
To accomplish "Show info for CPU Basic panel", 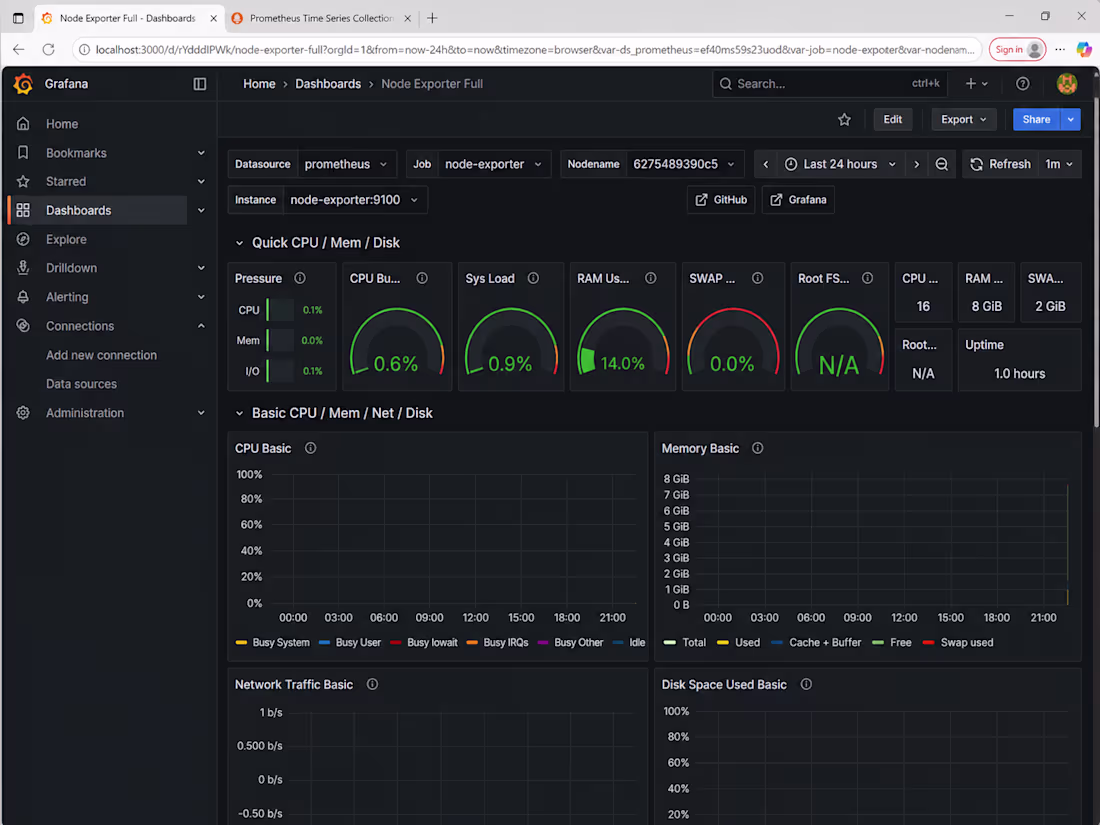I will 311,448.
